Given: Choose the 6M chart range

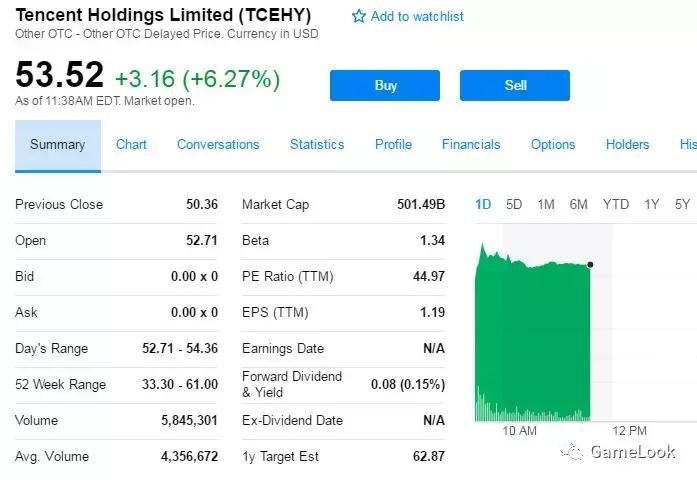Looking at the screenshot, I should click(x=579, y=205).
